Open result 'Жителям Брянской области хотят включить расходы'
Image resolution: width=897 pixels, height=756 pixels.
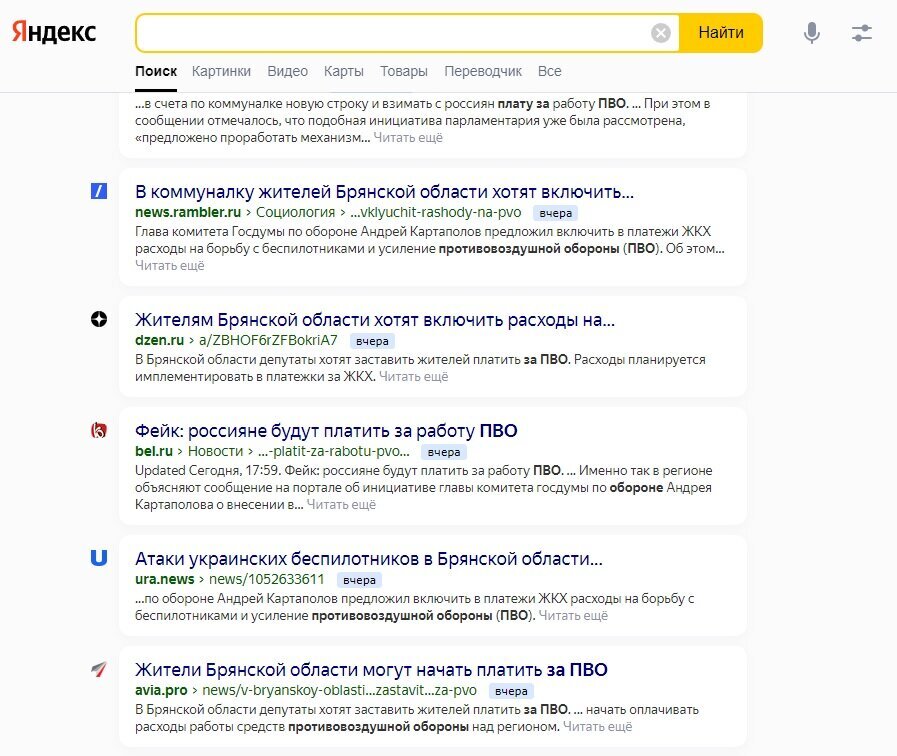coord(375,320)
